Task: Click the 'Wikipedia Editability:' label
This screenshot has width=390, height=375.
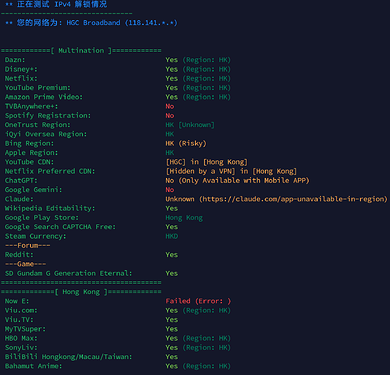Action: 50,209
